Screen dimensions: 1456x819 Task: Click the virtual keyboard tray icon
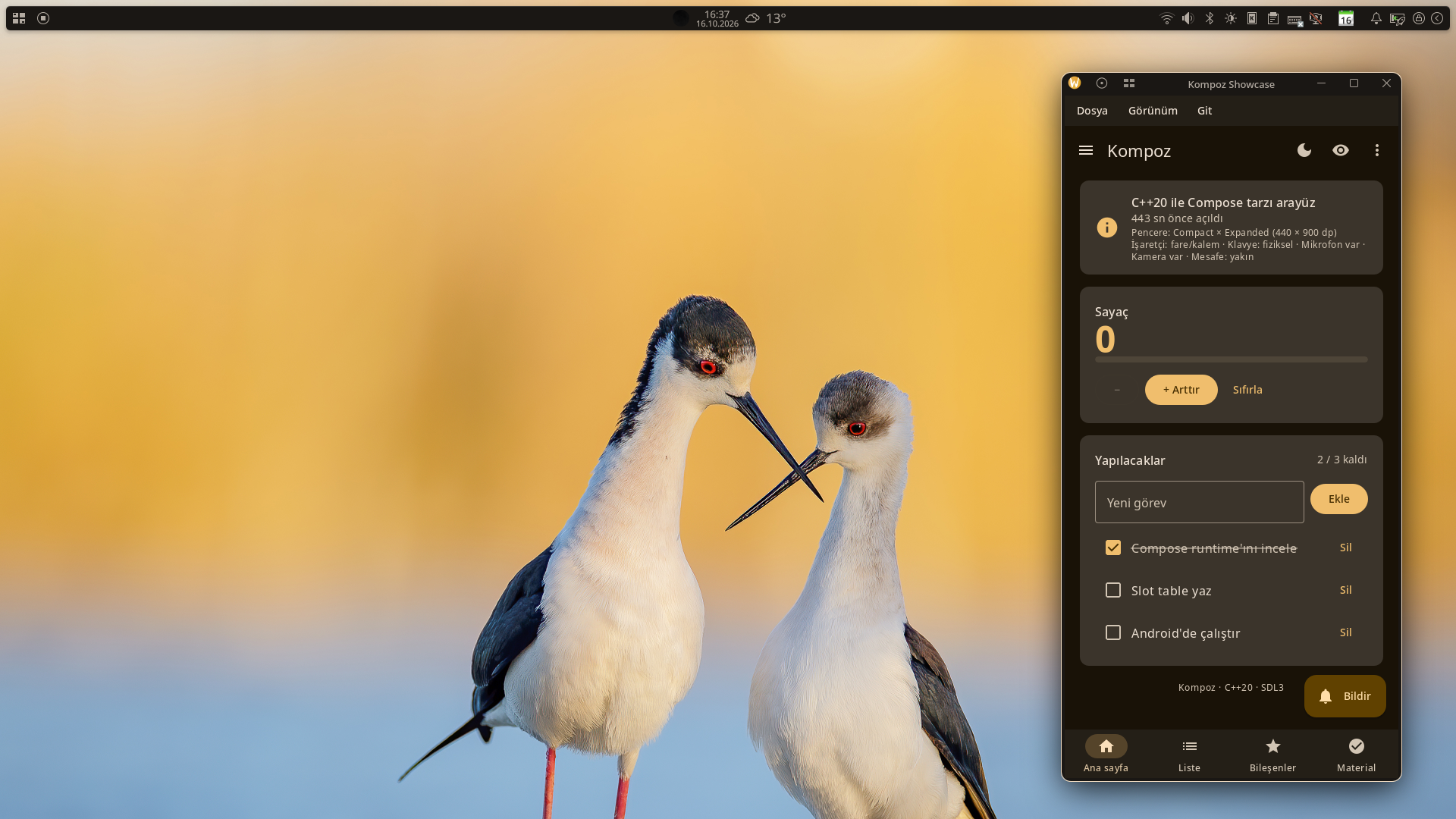coord(1295,20)
